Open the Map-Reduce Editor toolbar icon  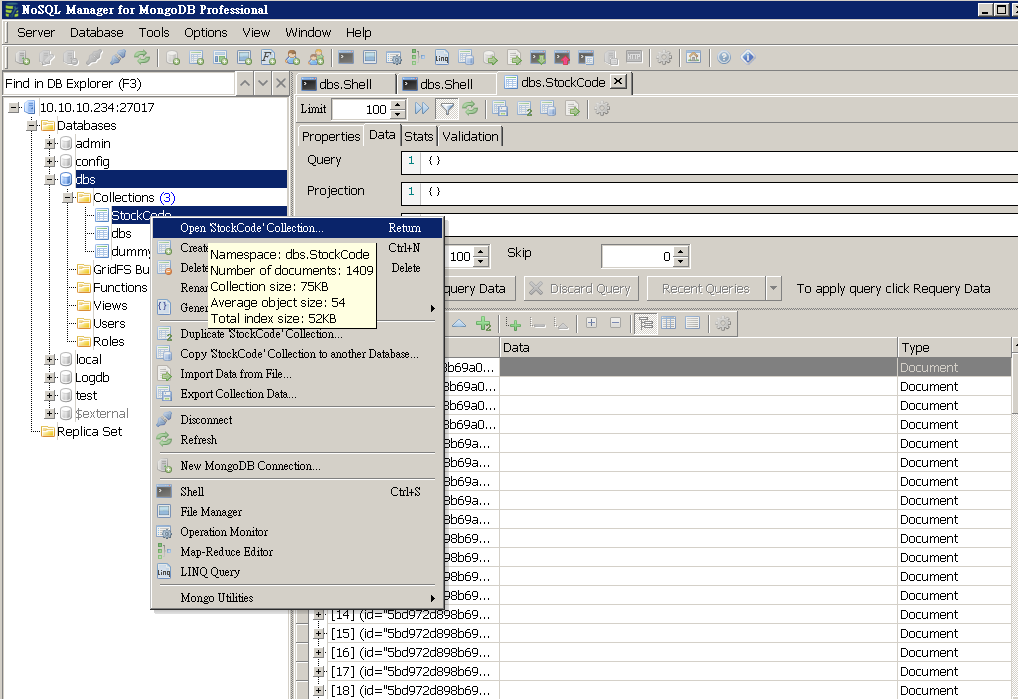pos(418,58)
